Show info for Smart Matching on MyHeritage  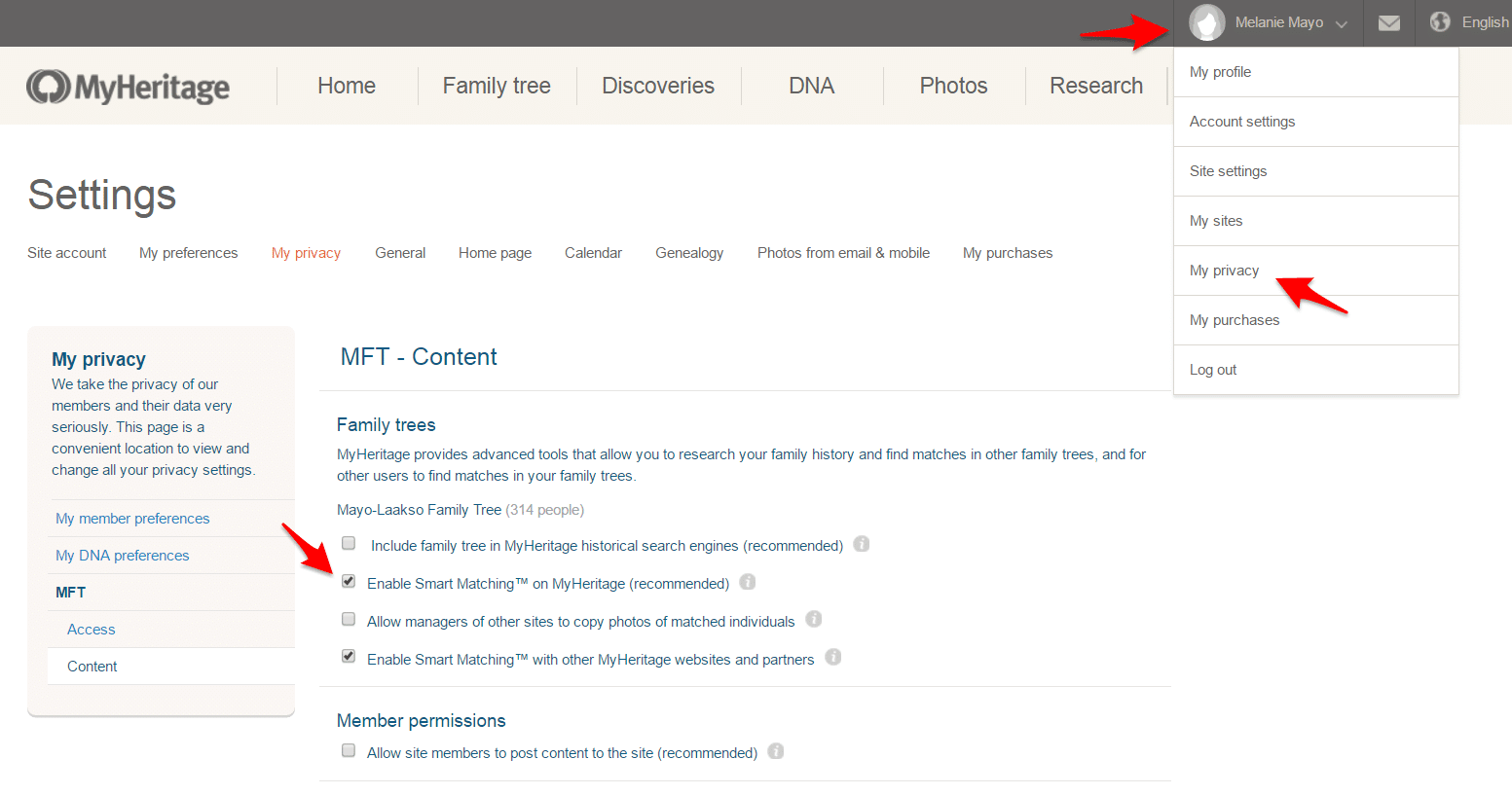click(x=748, y=582)
